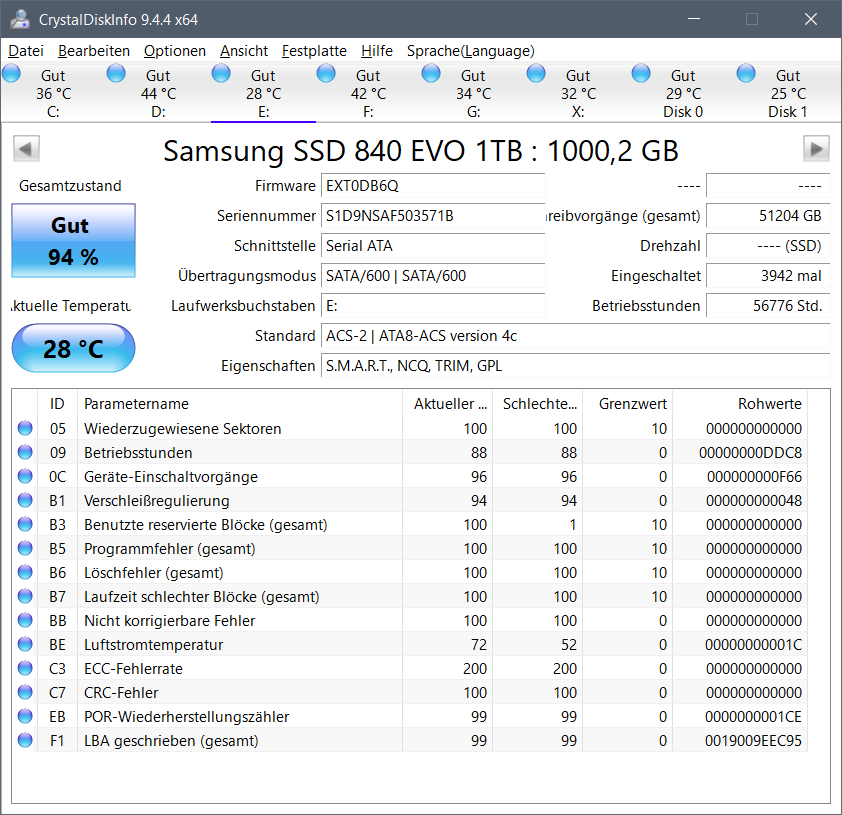Click the total writes value 51204 GB
The image size is (842, 815).
[768, 216]
